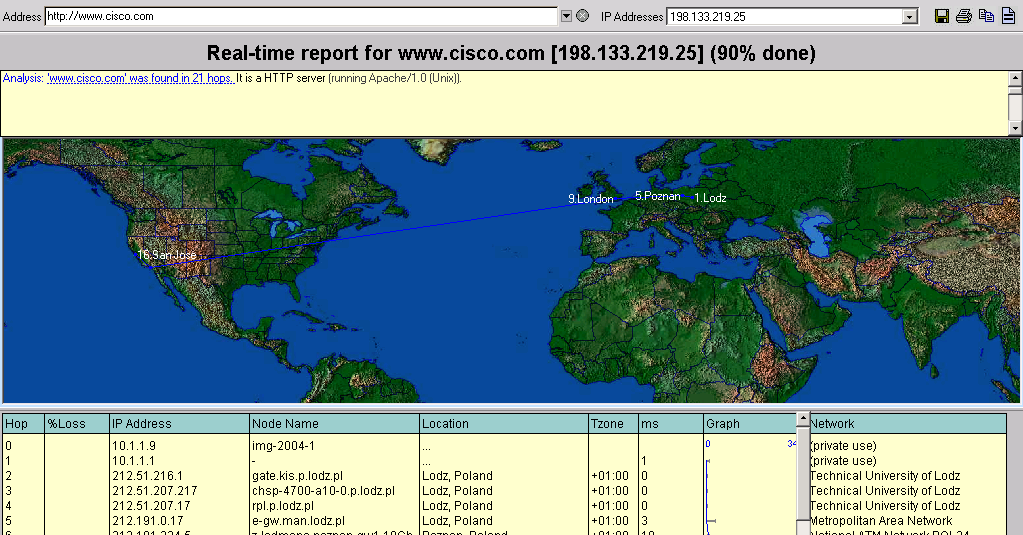Select the IP address cell 10.1.1.1

pyautogui.click(x=134, y=461)
